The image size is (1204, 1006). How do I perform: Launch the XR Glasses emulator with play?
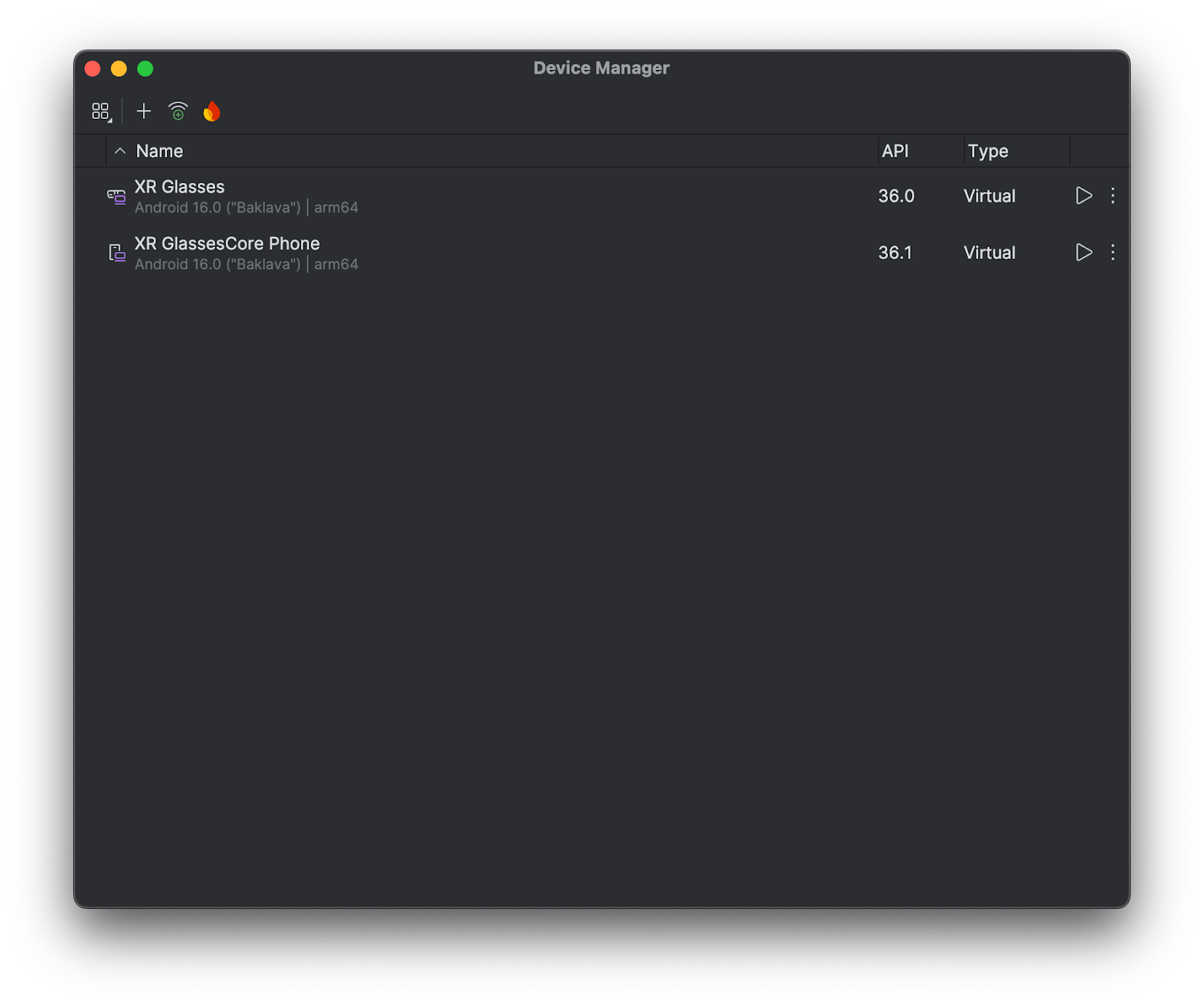click(1084, 196)
